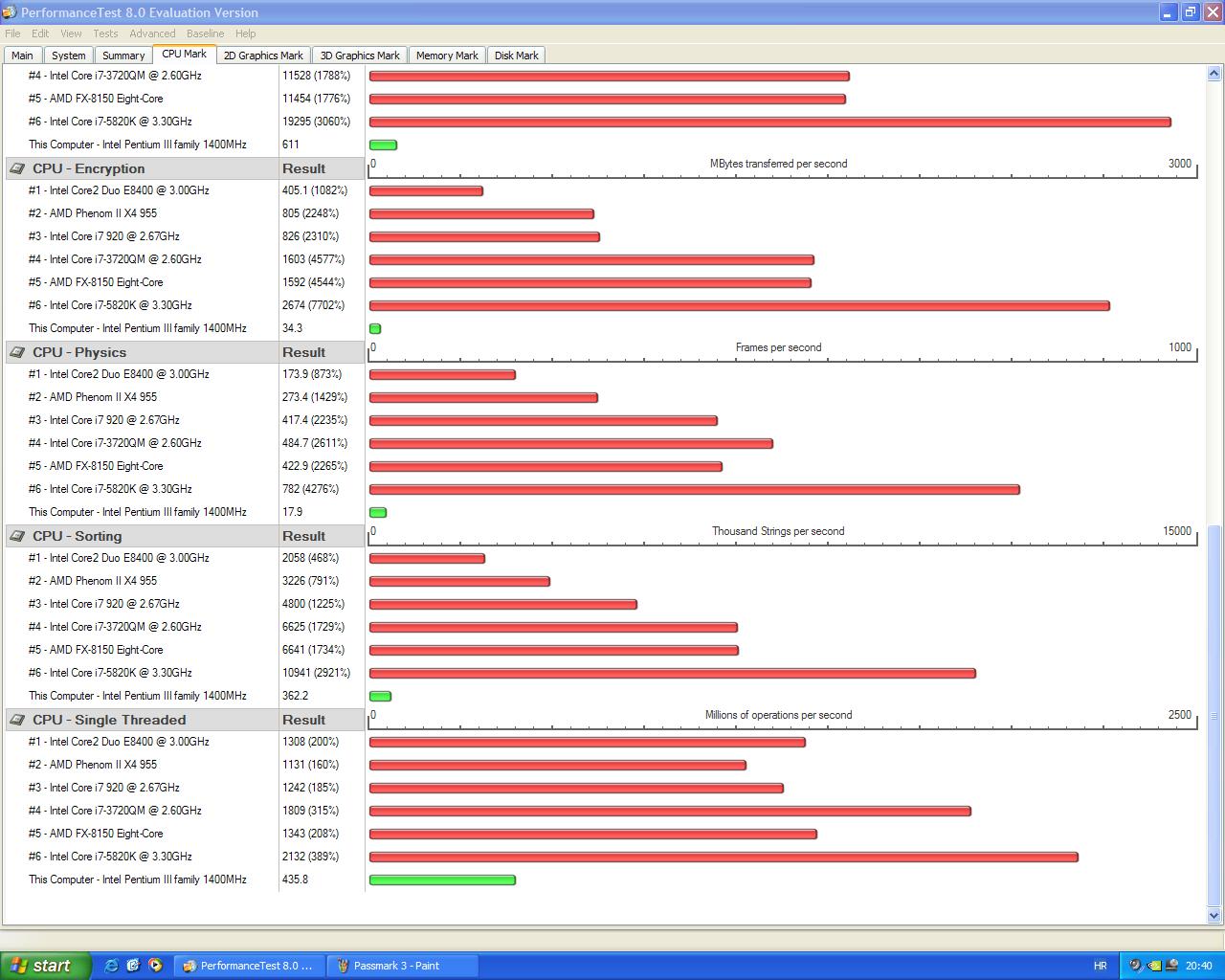The image size is (1225, 980).
Task: Switch to the System tab
Action: [69, 56]
